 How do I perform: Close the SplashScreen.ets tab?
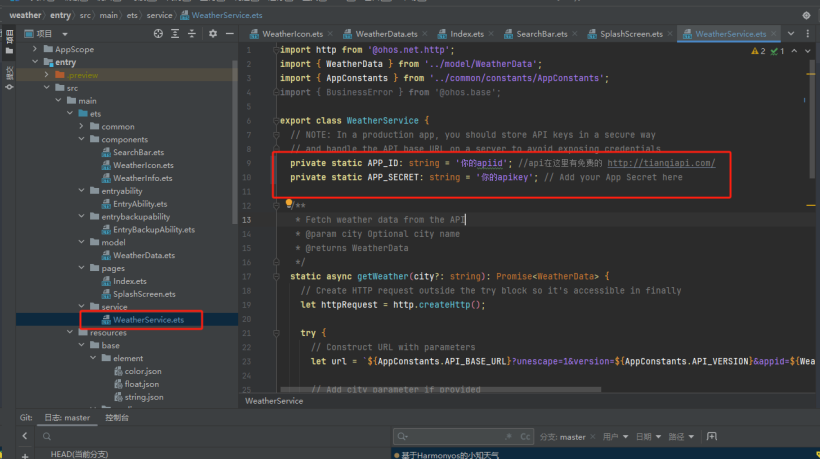[669, 34]
